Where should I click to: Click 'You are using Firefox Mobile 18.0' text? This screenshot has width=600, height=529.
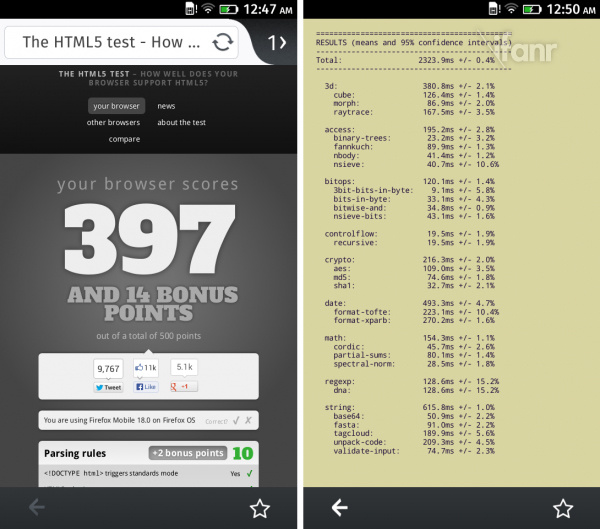[x=119, y=420]
